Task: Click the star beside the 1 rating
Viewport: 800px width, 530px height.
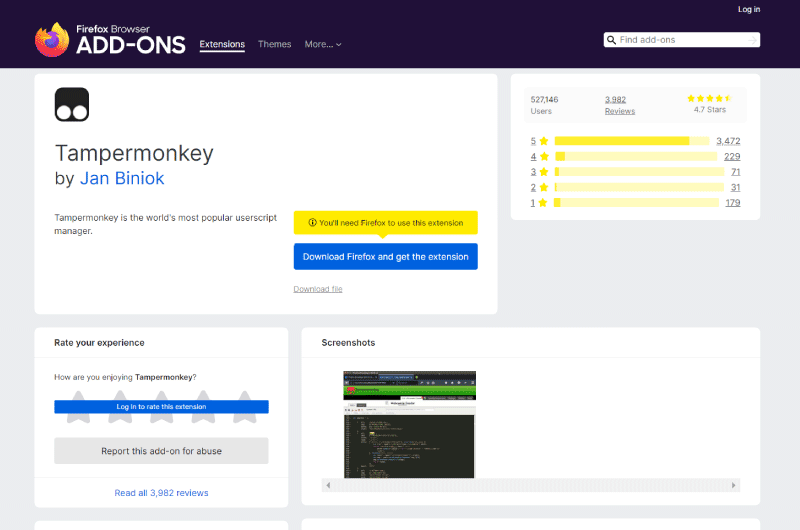Action: click(543, 203)
